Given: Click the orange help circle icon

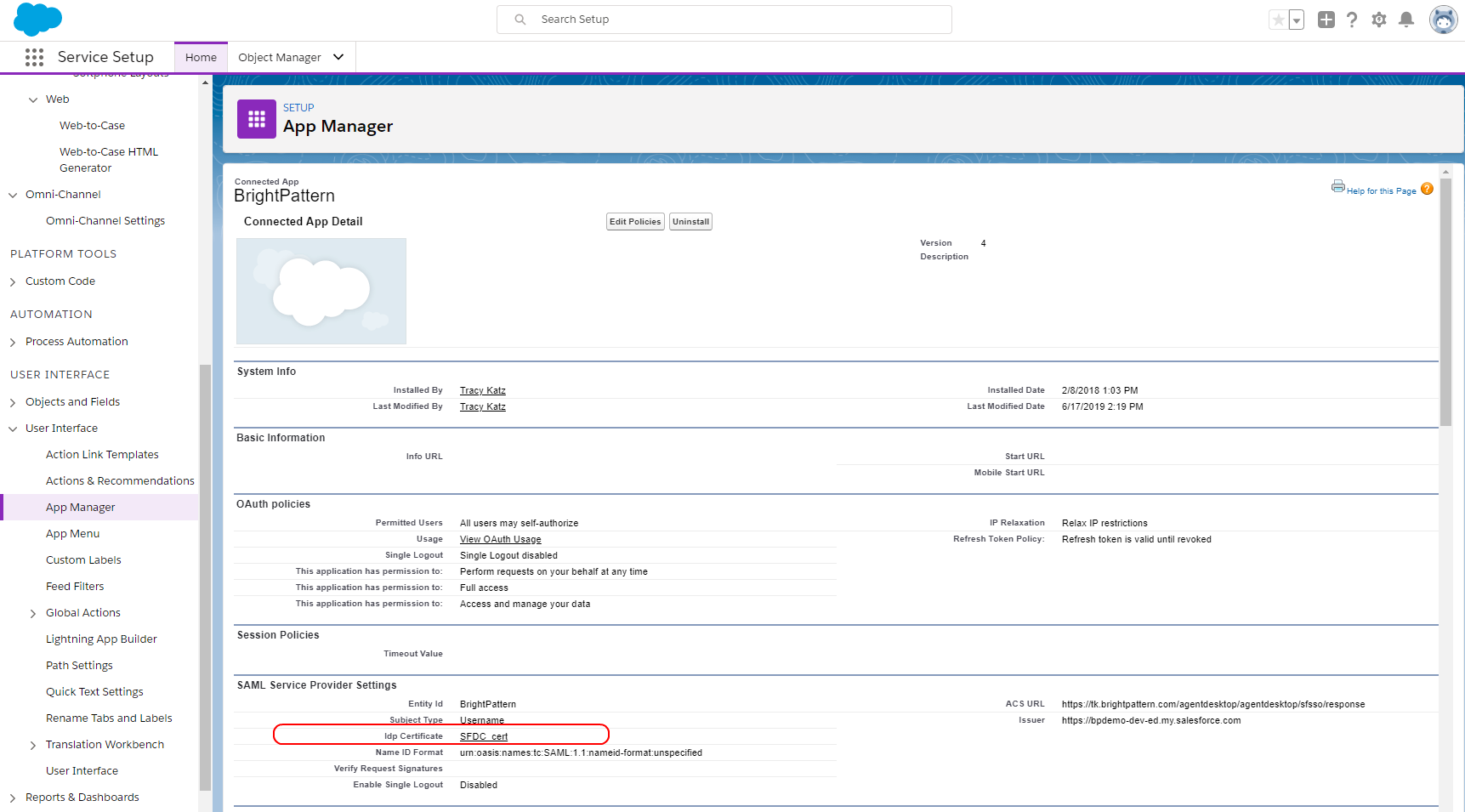Looking at the screenshot, I should pos(1427,189).
